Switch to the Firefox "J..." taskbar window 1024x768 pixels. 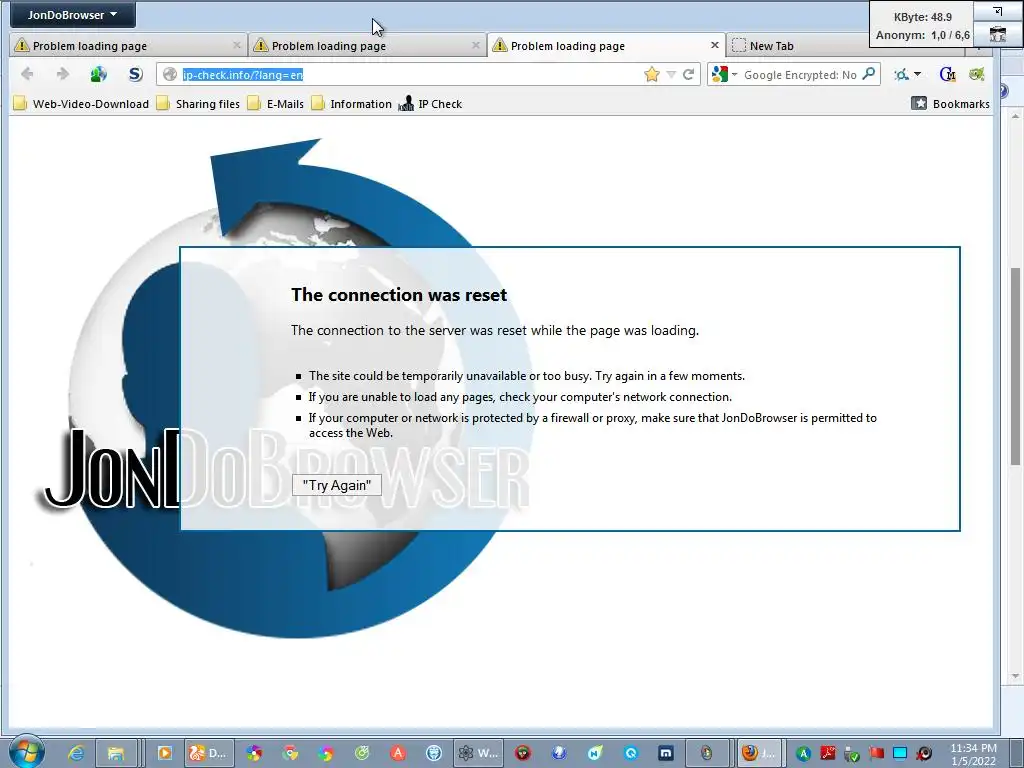click(x=758, y=753)
